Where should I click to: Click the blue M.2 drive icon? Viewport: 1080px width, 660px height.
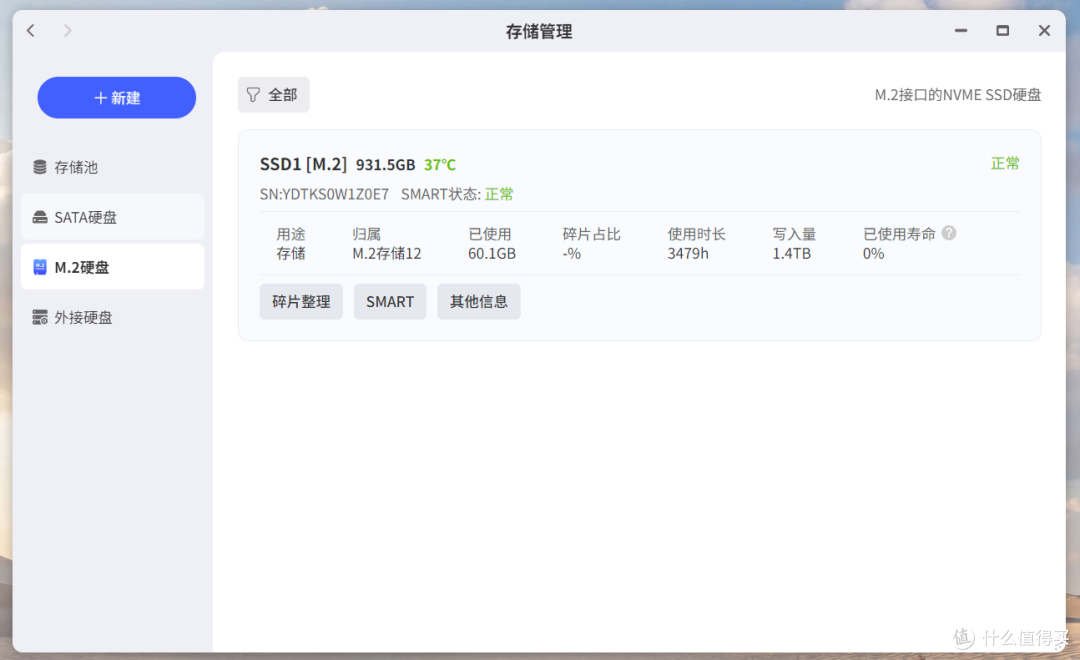point(40,267)
